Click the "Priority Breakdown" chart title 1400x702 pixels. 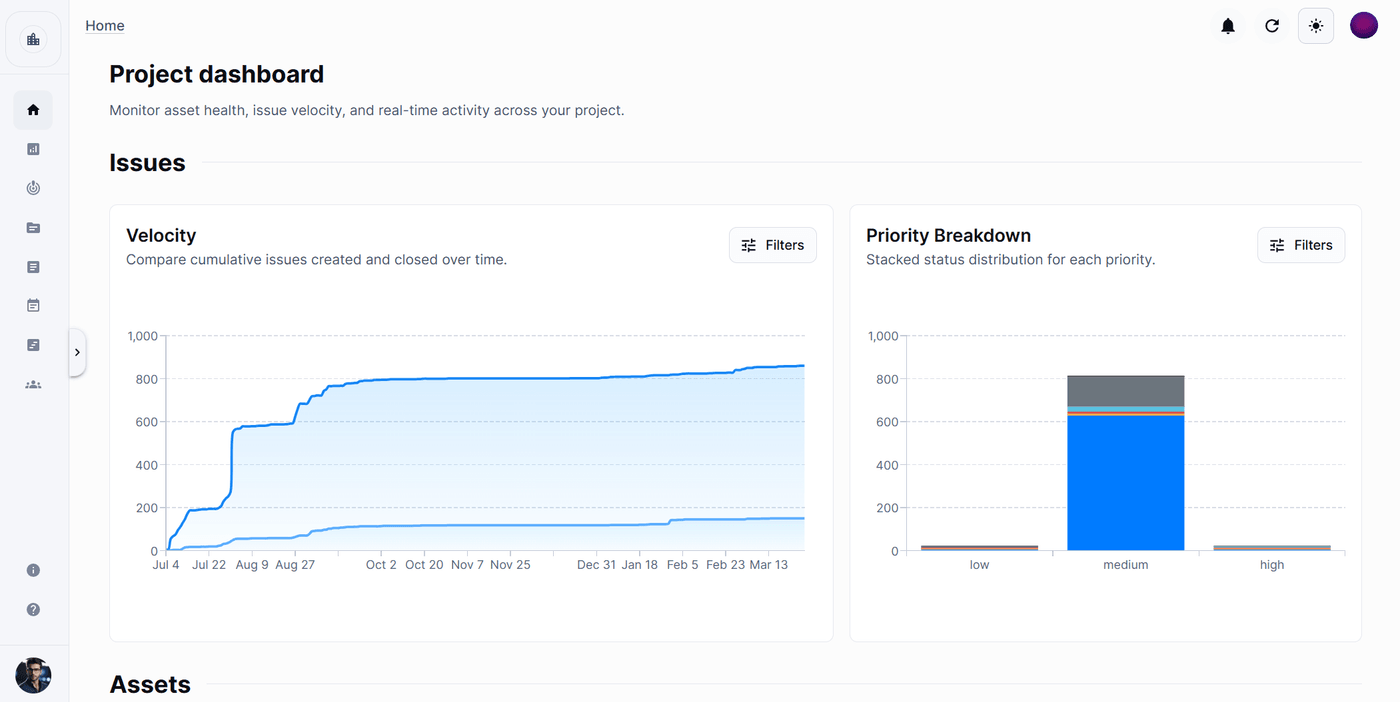click(x=948, y=236)
